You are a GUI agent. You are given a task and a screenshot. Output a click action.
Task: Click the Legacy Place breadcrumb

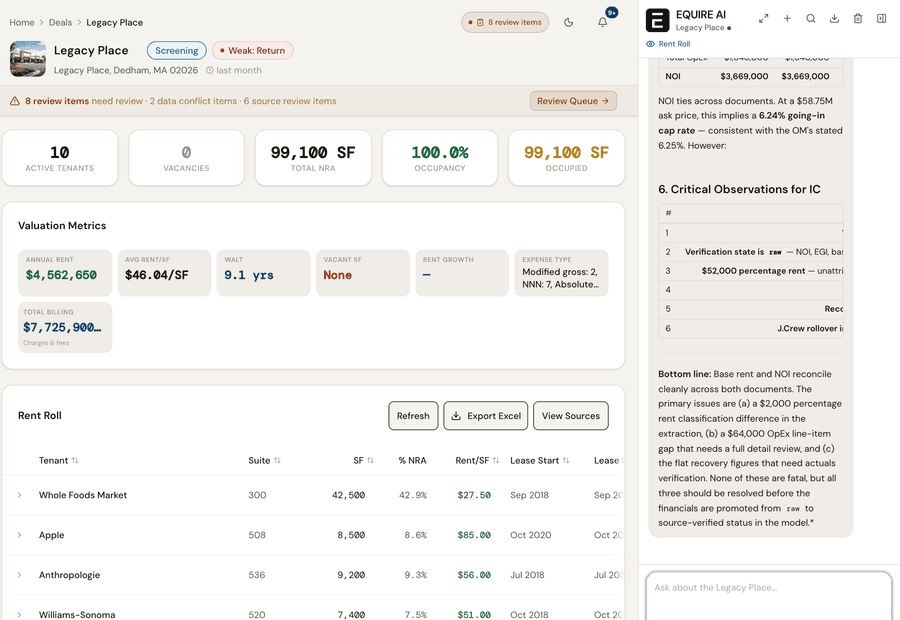pyautogui.click(x=114, y=22)
